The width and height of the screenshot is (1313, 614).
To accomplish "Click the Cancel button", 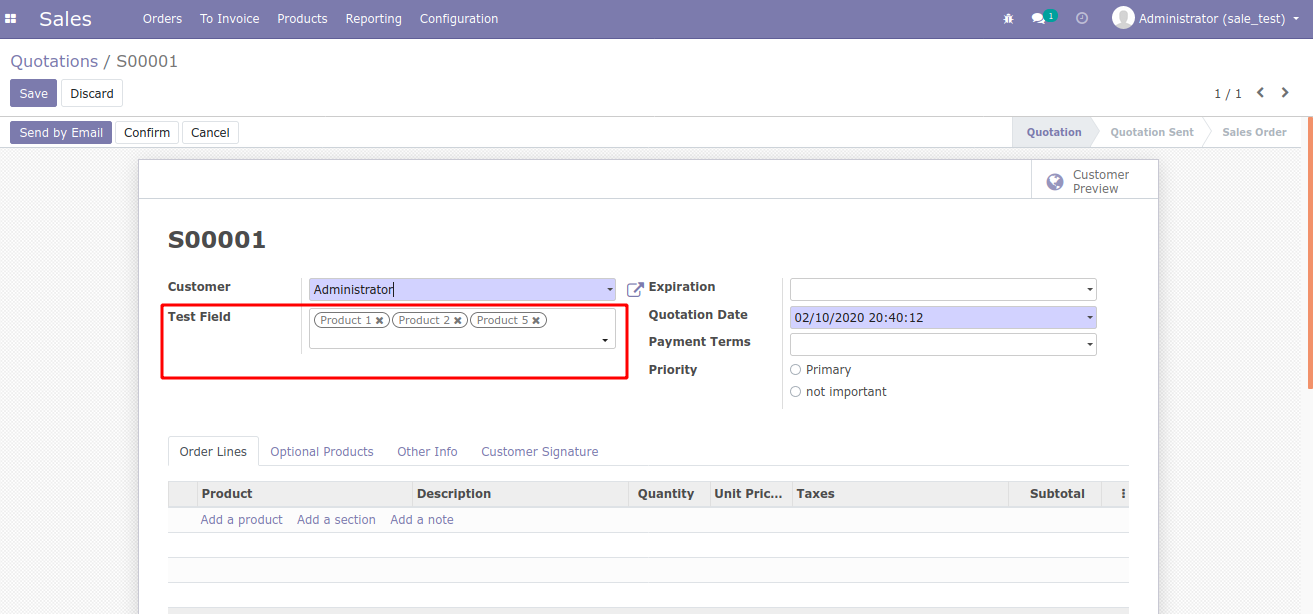I will coord(210,132).
